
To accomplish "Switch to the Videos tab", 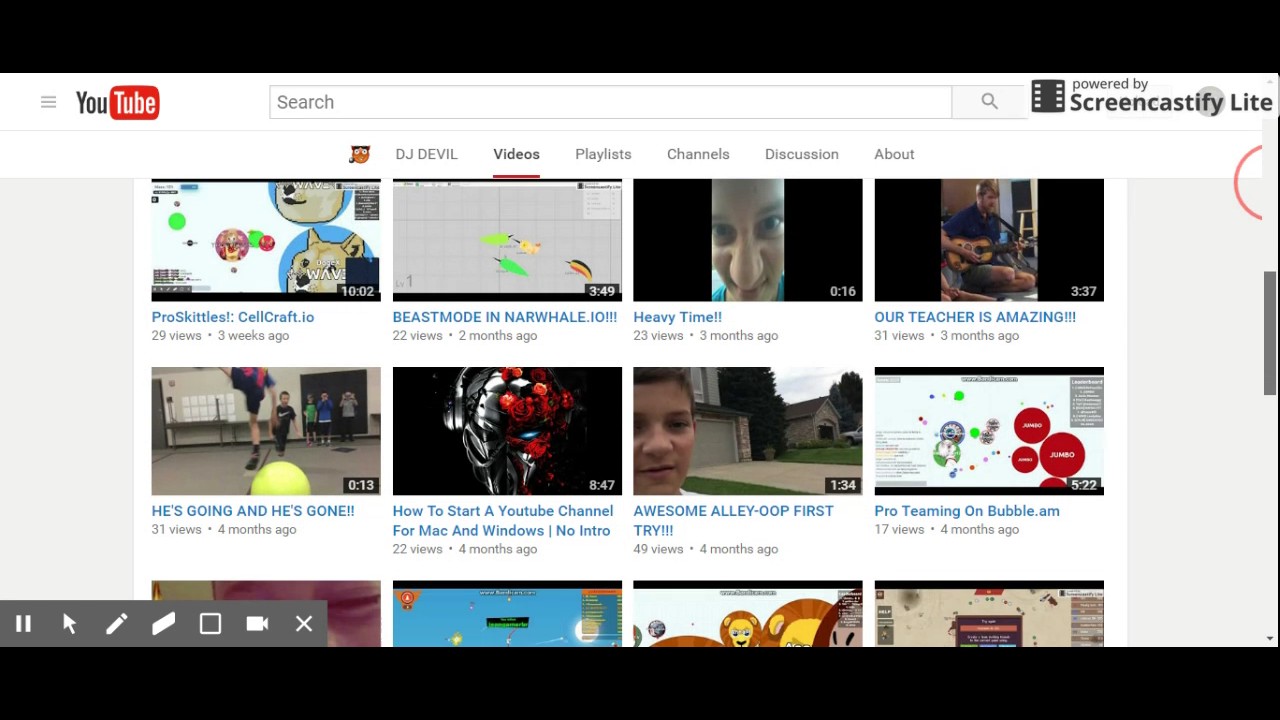I will [516, 154].
